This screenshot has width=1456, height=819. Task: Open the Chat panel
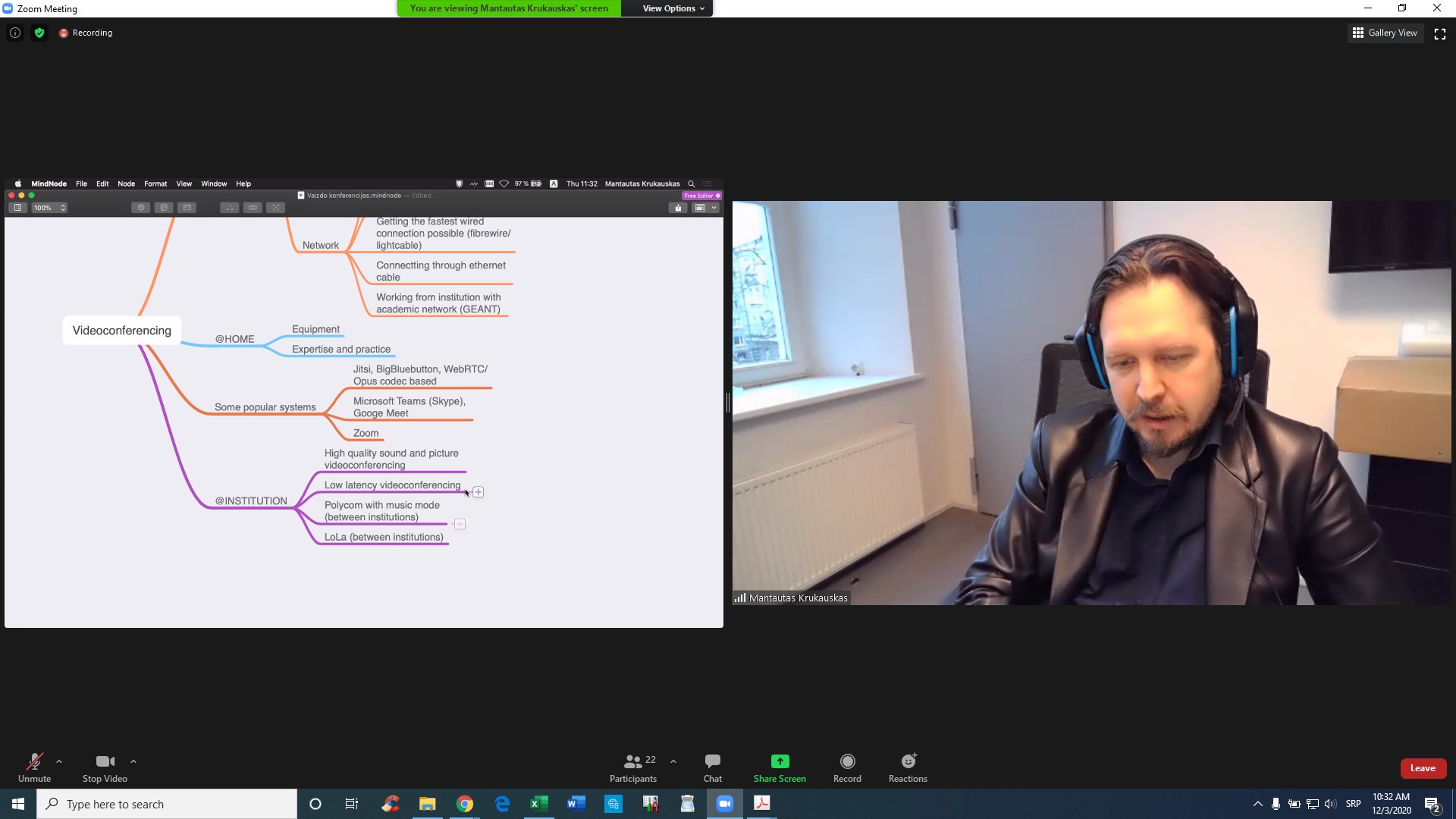pos(713,767)
